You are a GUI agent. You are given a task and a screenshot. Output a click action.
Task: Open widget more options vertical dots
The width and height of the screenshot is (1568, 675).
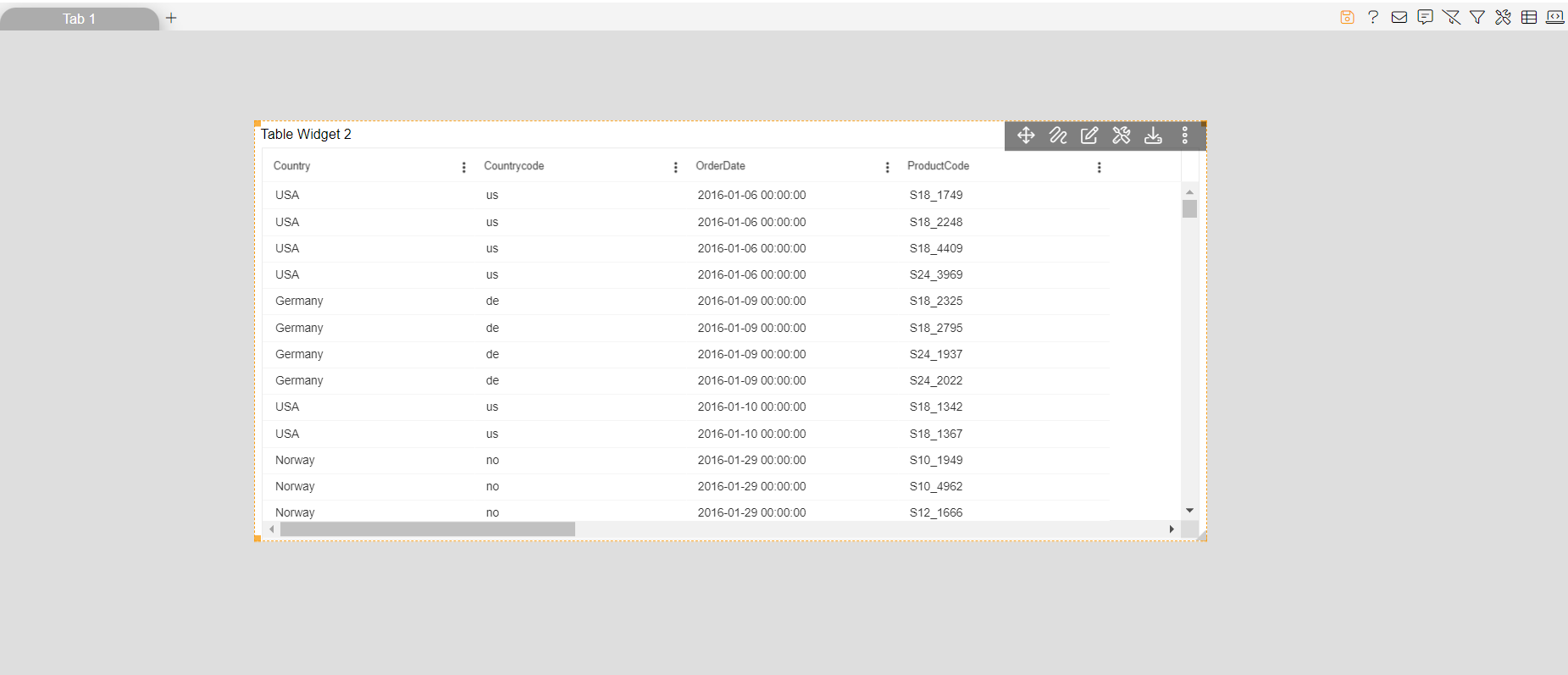pyautogui.click(x=1185, y=136)
